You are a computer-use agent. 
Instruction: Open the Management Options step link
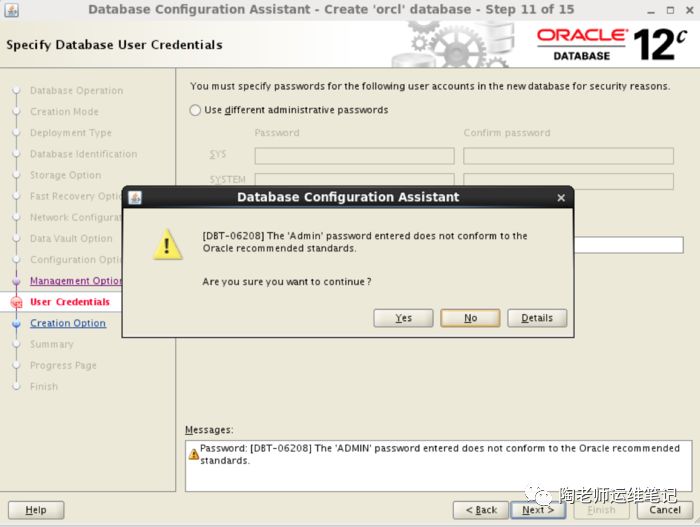(76, 281)
